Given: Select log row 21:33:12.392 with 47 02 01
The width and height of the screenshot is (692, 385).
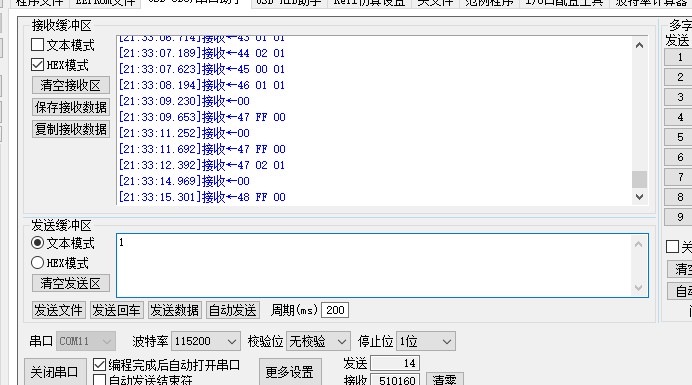Looking at the screenshot, I should [202, 165].
